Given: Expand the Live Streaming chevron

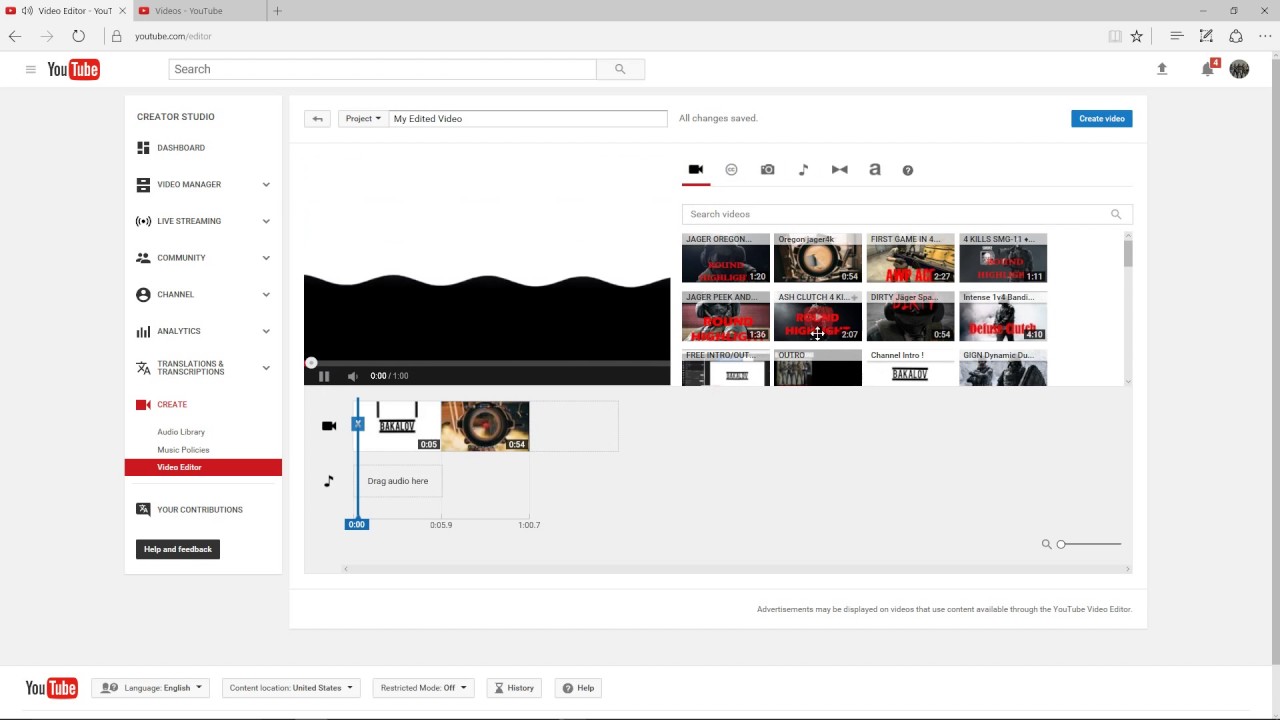Looking at the screenshot, I should point(266,221).
